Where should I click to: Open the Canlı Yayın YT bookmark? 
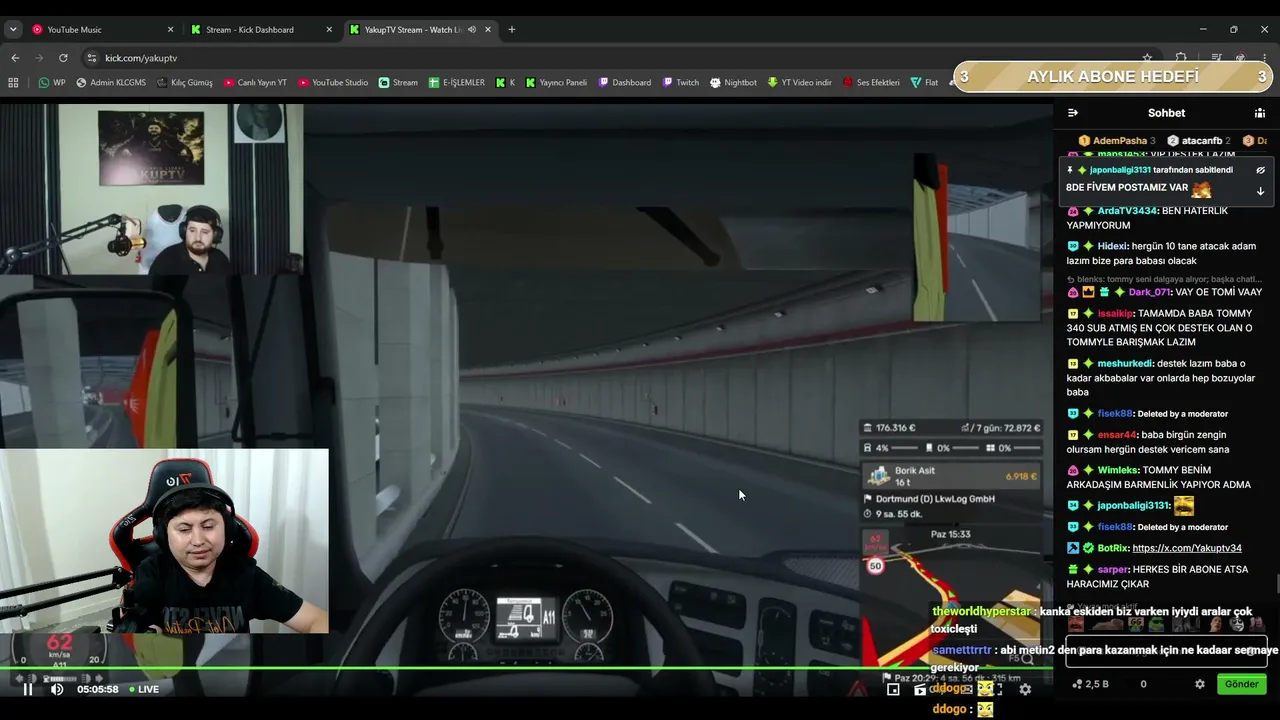click(255, 83)
